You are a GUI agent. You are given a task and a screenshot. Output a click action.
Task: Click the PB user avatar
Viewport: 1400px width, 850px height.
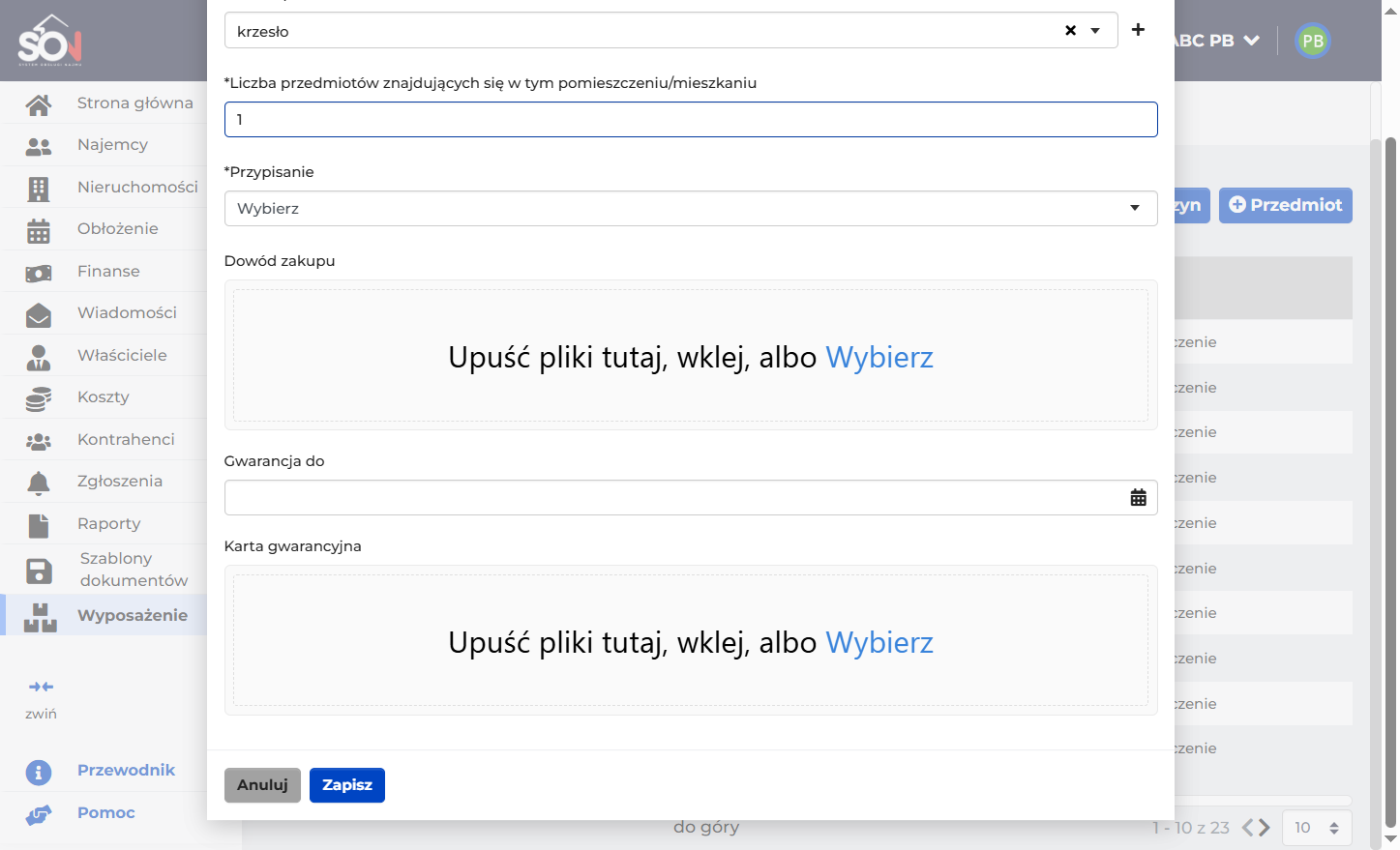pos(1313,41)
